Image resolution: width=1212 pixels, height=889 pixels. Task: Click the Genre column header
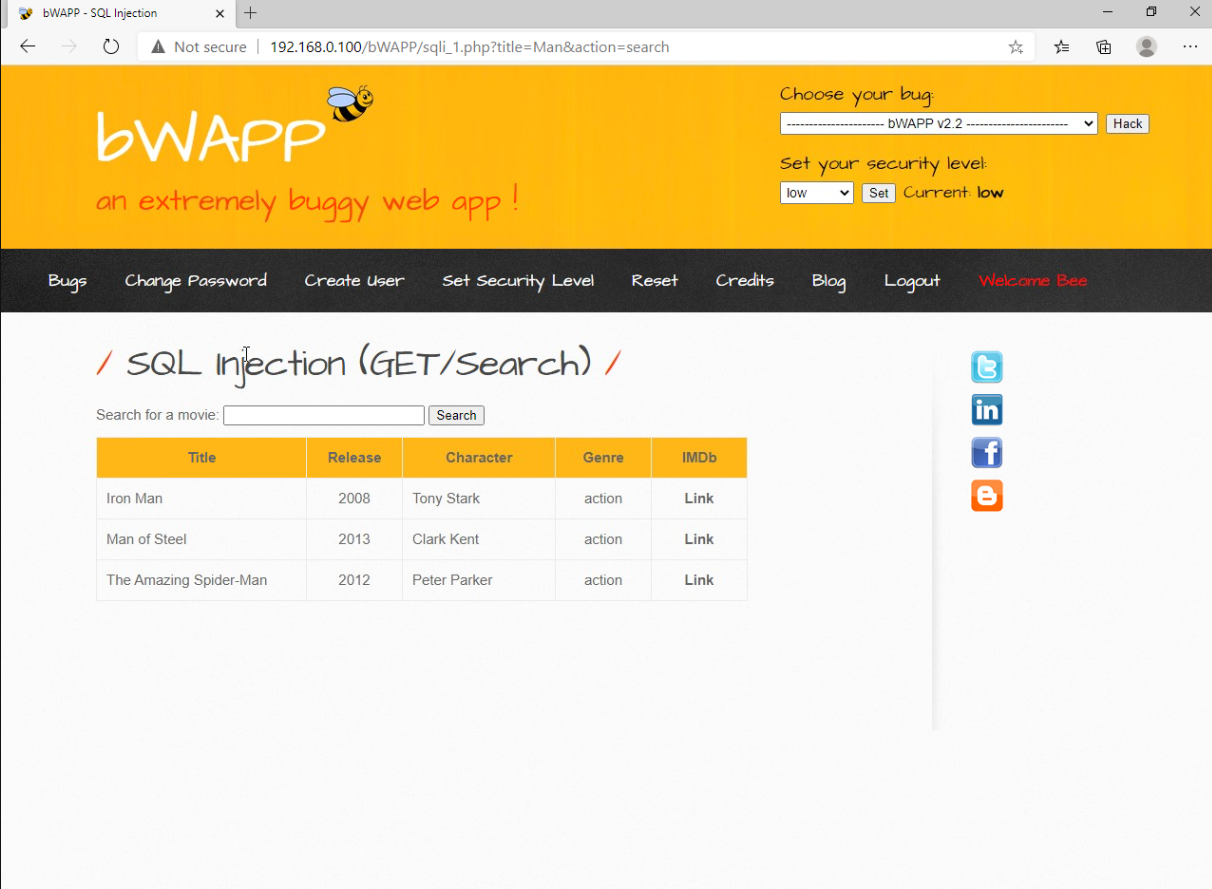[603, 457]
